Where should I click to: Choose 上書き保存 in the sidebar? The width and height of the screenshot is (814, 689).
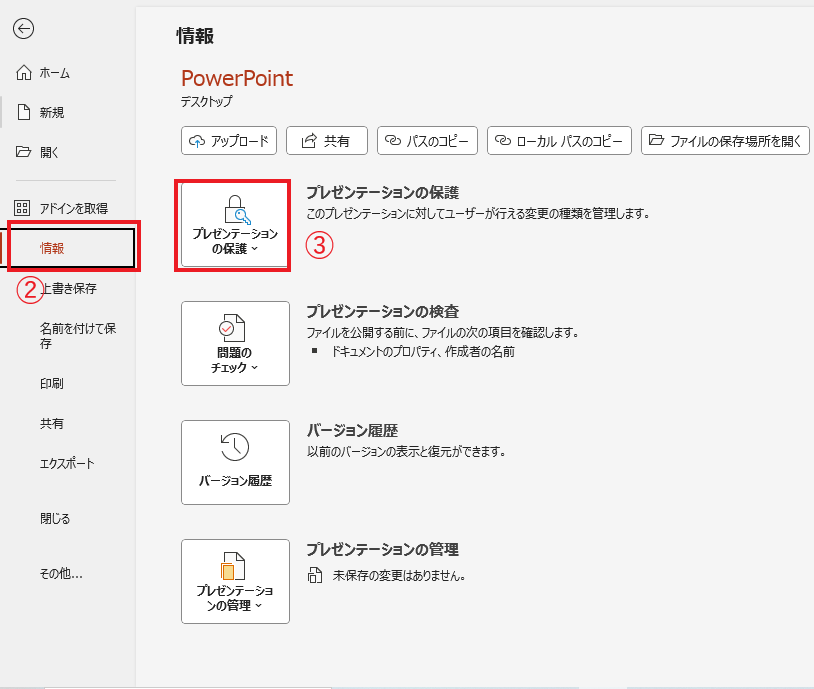(69, 288)
